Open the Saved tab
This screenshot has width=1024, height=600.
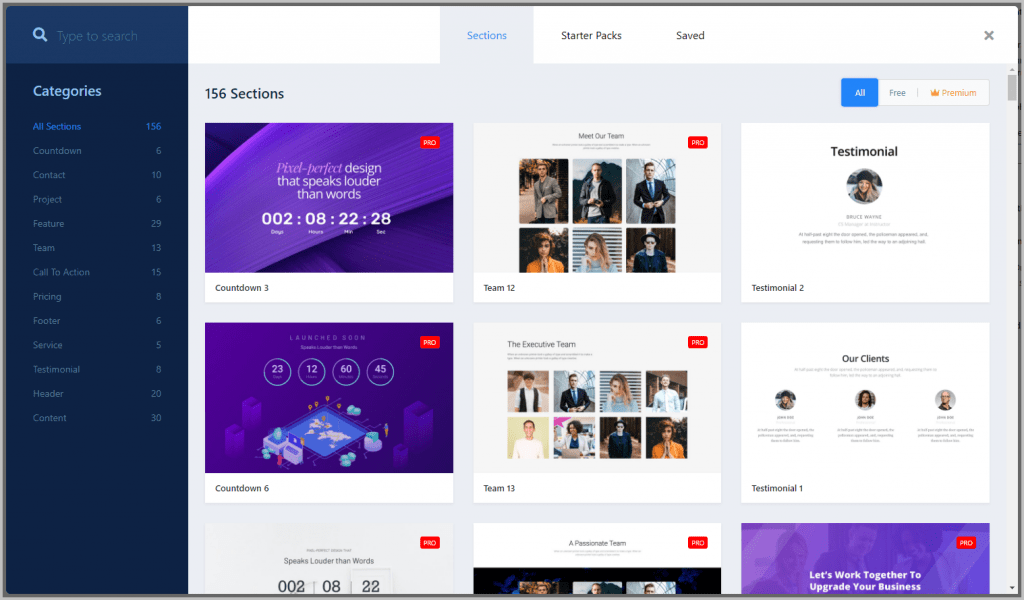click(690, 35)
